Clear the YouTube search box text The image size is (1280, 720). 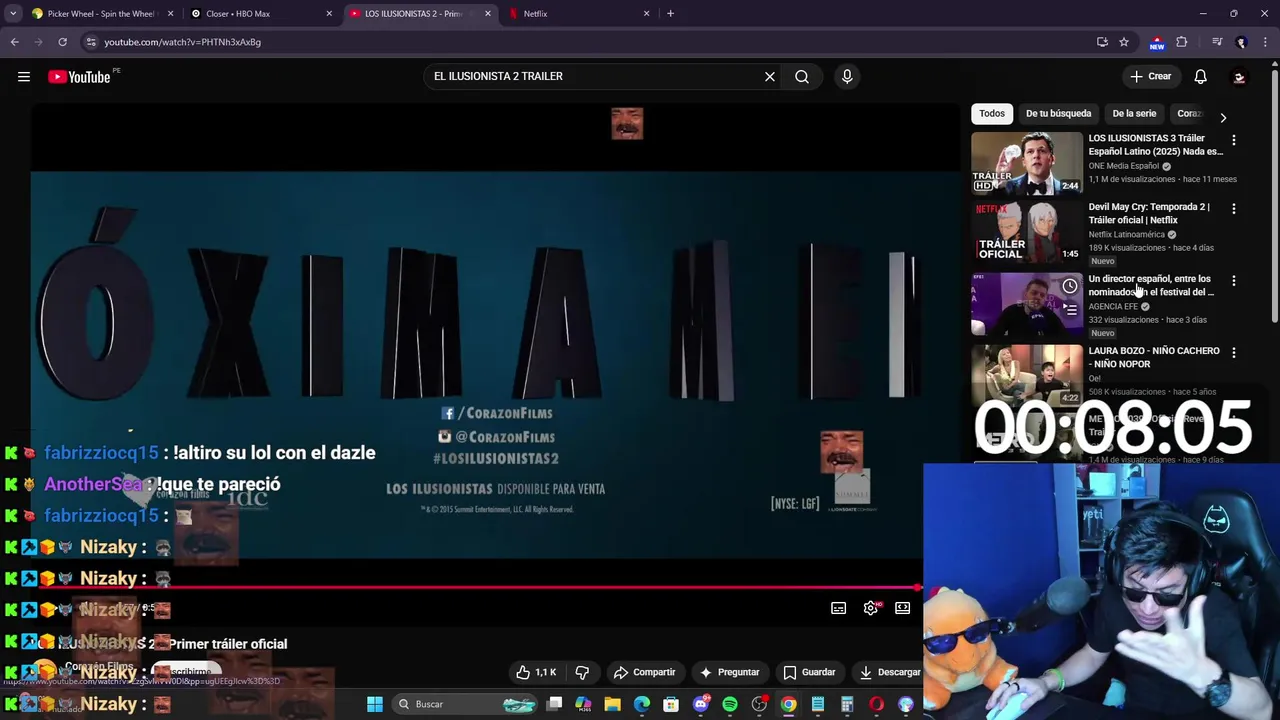click(x=770, y=76)
